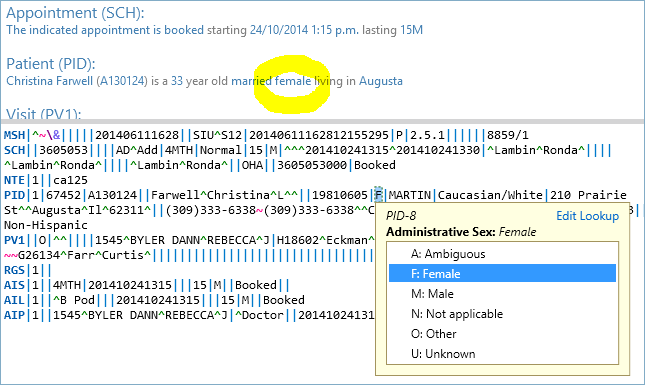The height and width of the screenshot is (385, 645).
Task: Click the 'booked' status link
Action: tap(183, 30)
